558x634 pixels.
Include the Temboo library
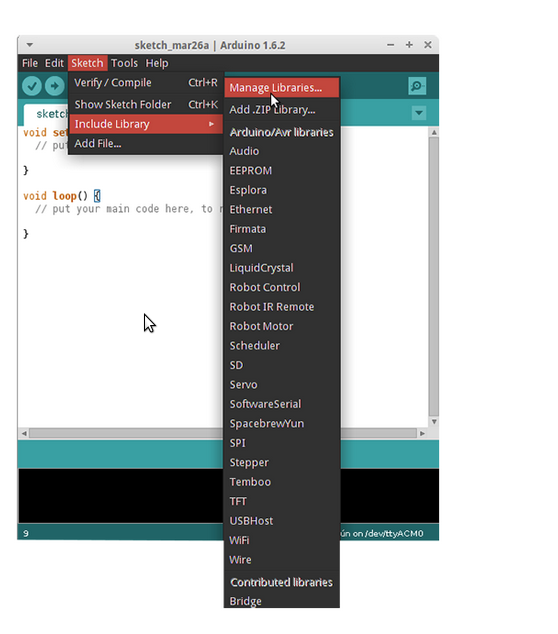pos(281,482)
